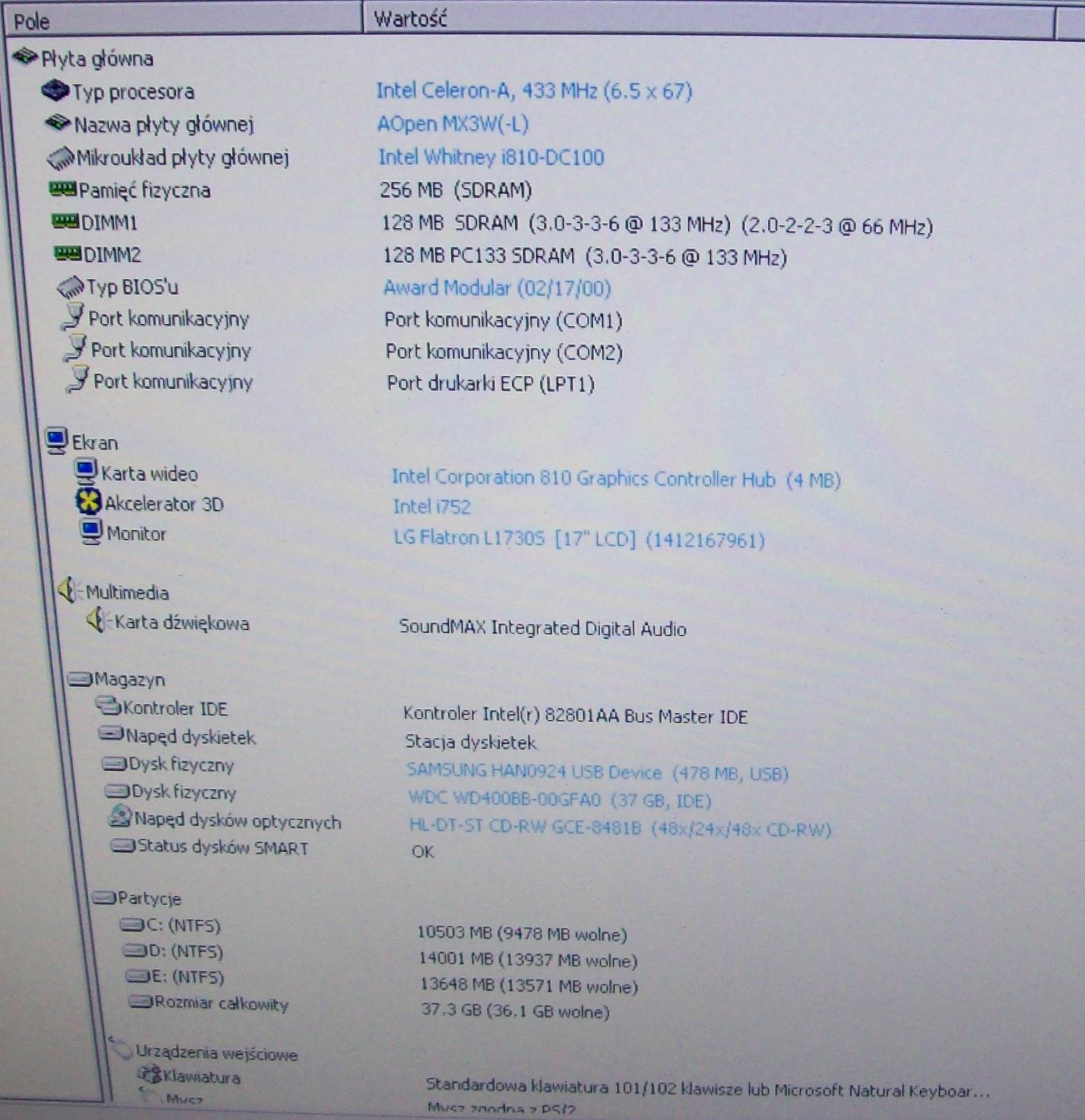Click the "SoundMAX Integrated Digital Audio" value
Screen dimensions: 1085x1120
coord(543,628)
